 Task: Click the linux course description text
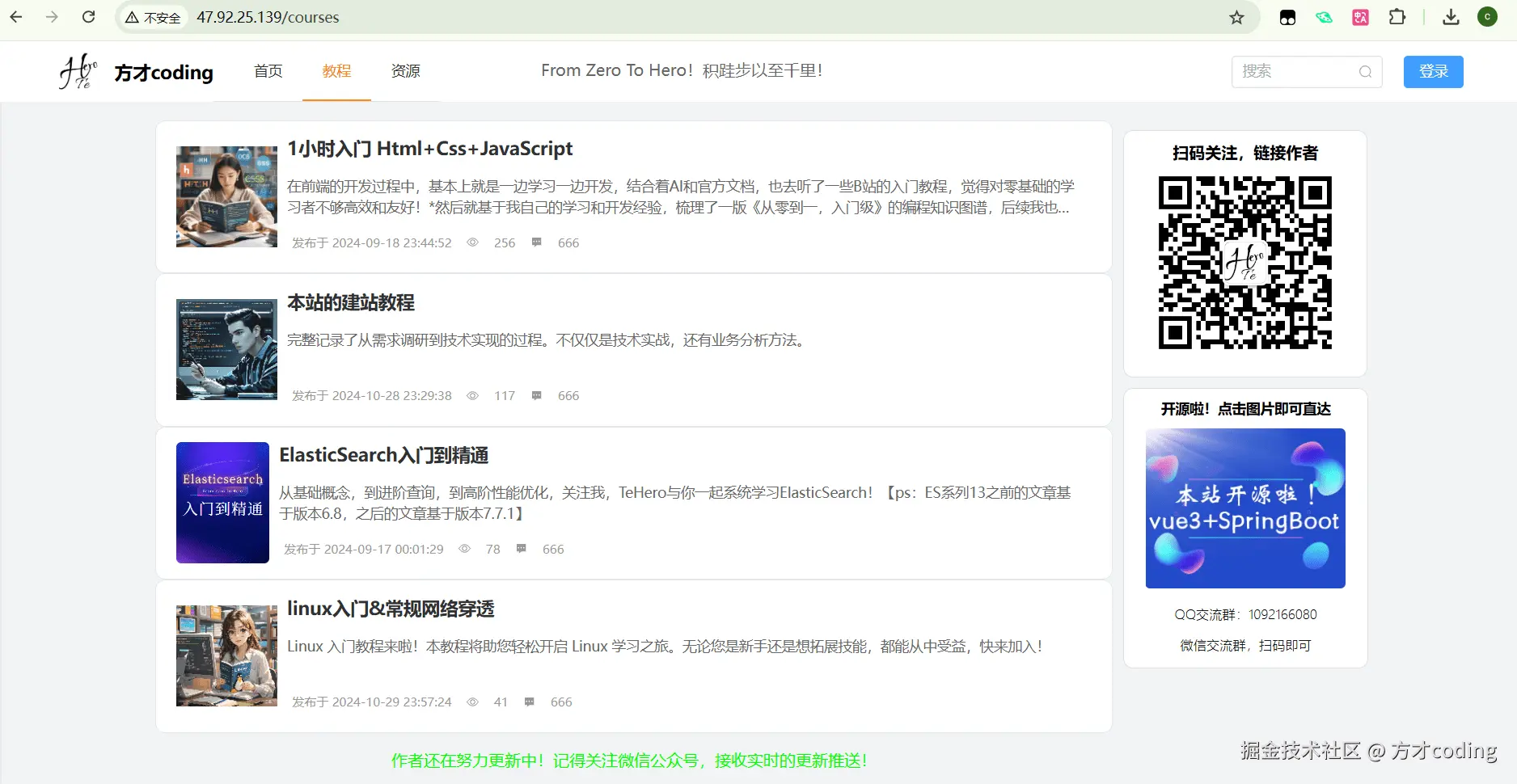[666, 647]
